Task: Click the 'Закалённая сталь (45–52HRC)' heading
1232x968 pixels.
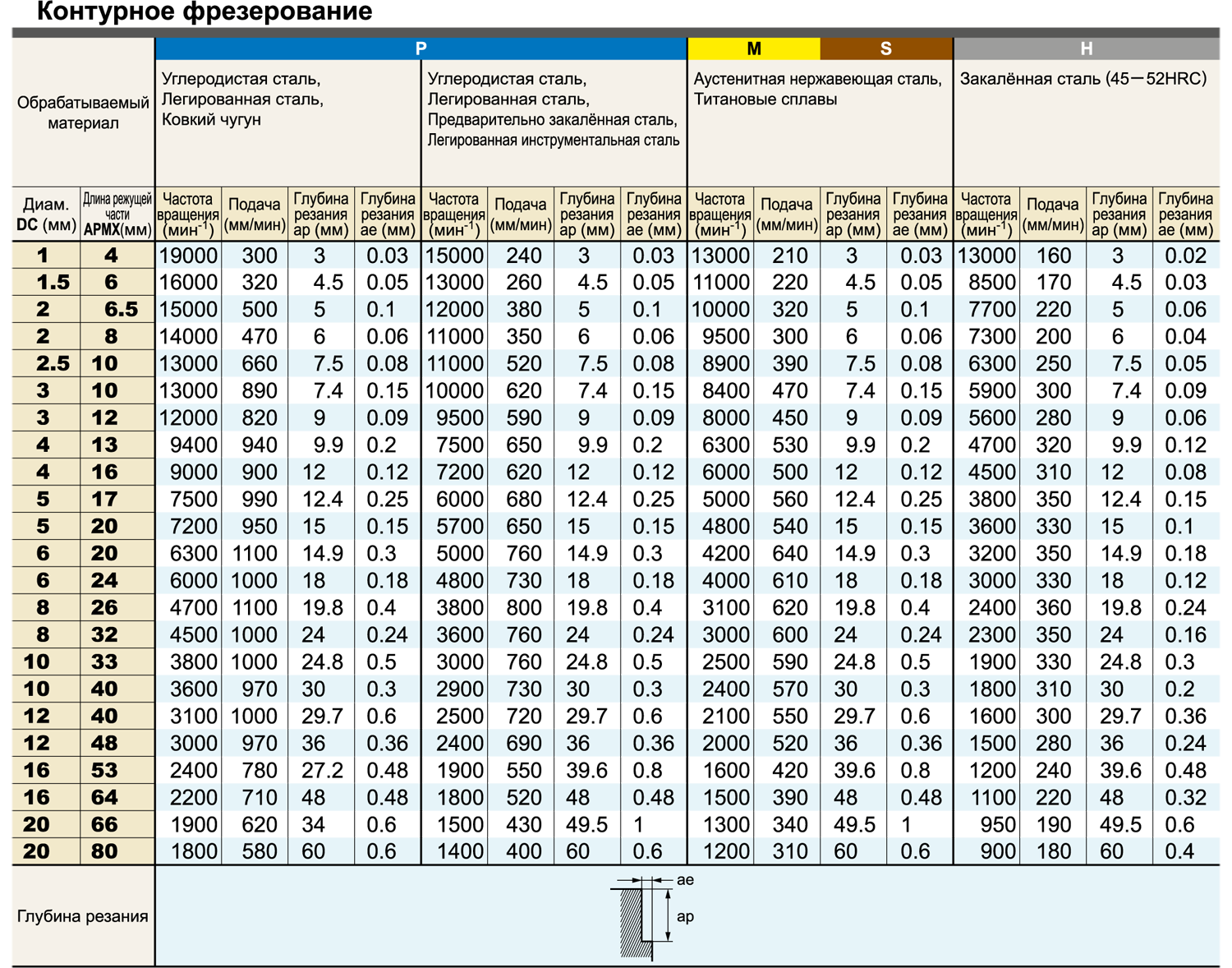Action: coord(1083,79)
